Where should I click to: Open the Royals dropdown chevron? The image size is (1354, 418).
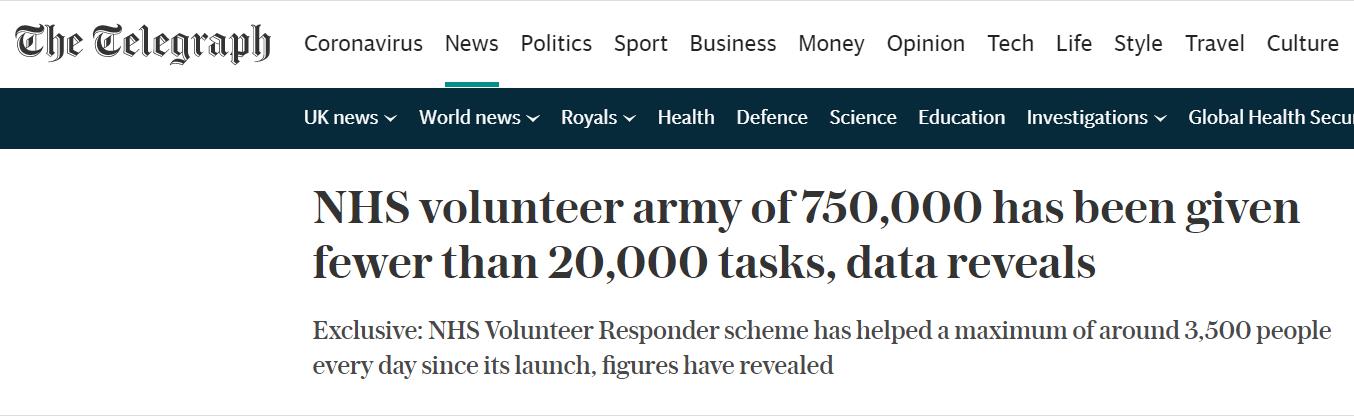(629, 119)
